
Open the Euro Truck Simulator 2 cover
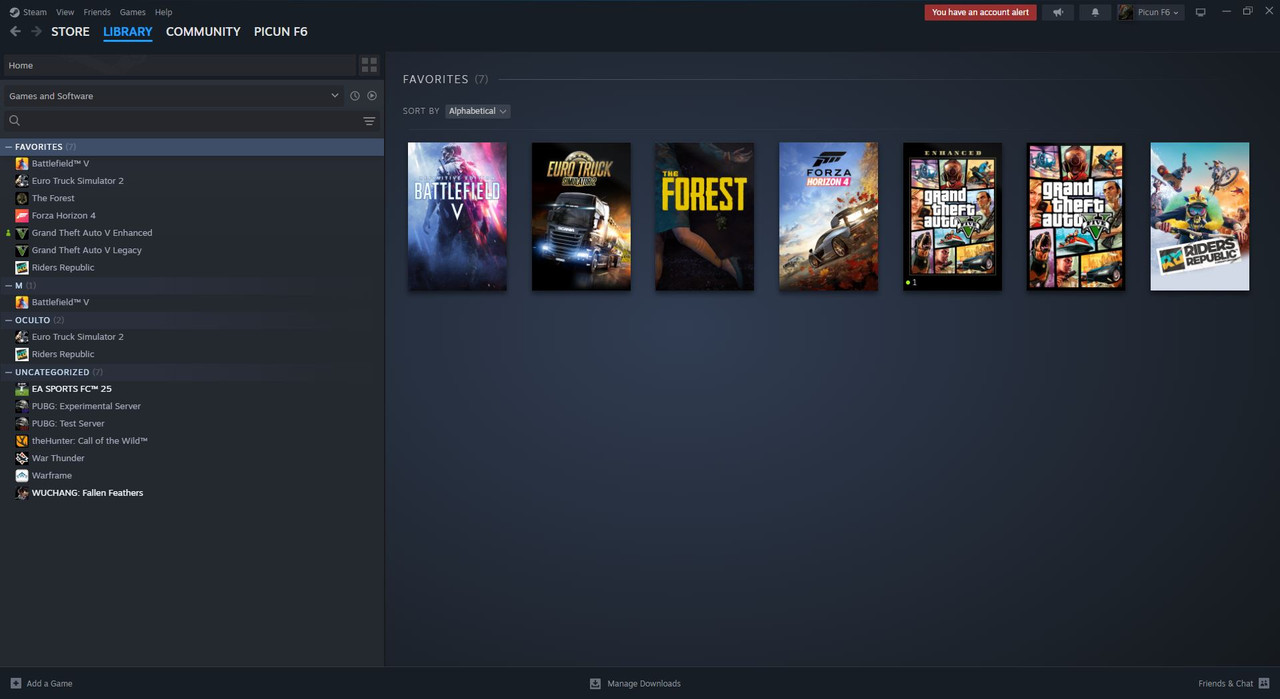click(581, 216)
